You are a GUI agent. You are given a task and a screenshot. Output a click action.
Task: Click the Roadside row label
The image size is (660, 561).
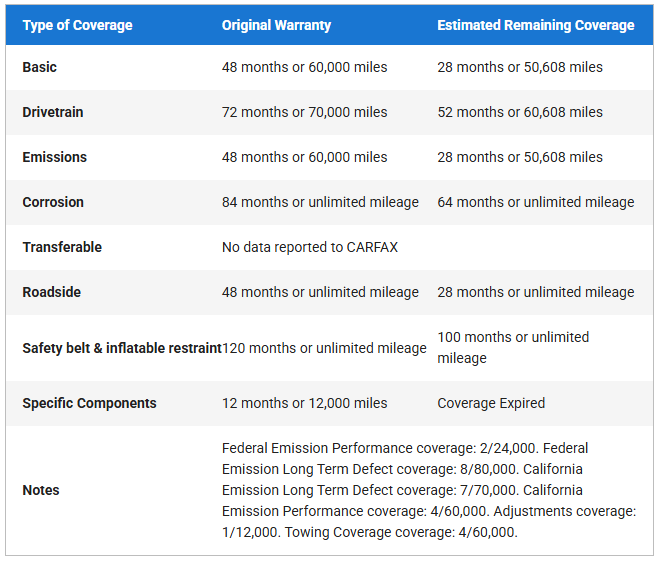[52, 292]
